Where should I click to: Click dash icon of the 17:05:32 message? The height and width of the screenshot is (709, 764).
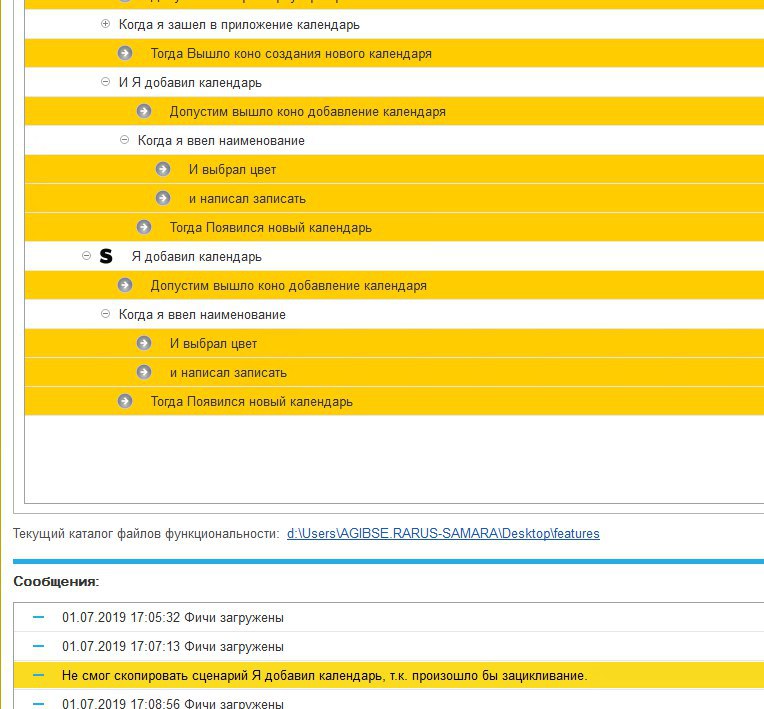click(38, 617)
